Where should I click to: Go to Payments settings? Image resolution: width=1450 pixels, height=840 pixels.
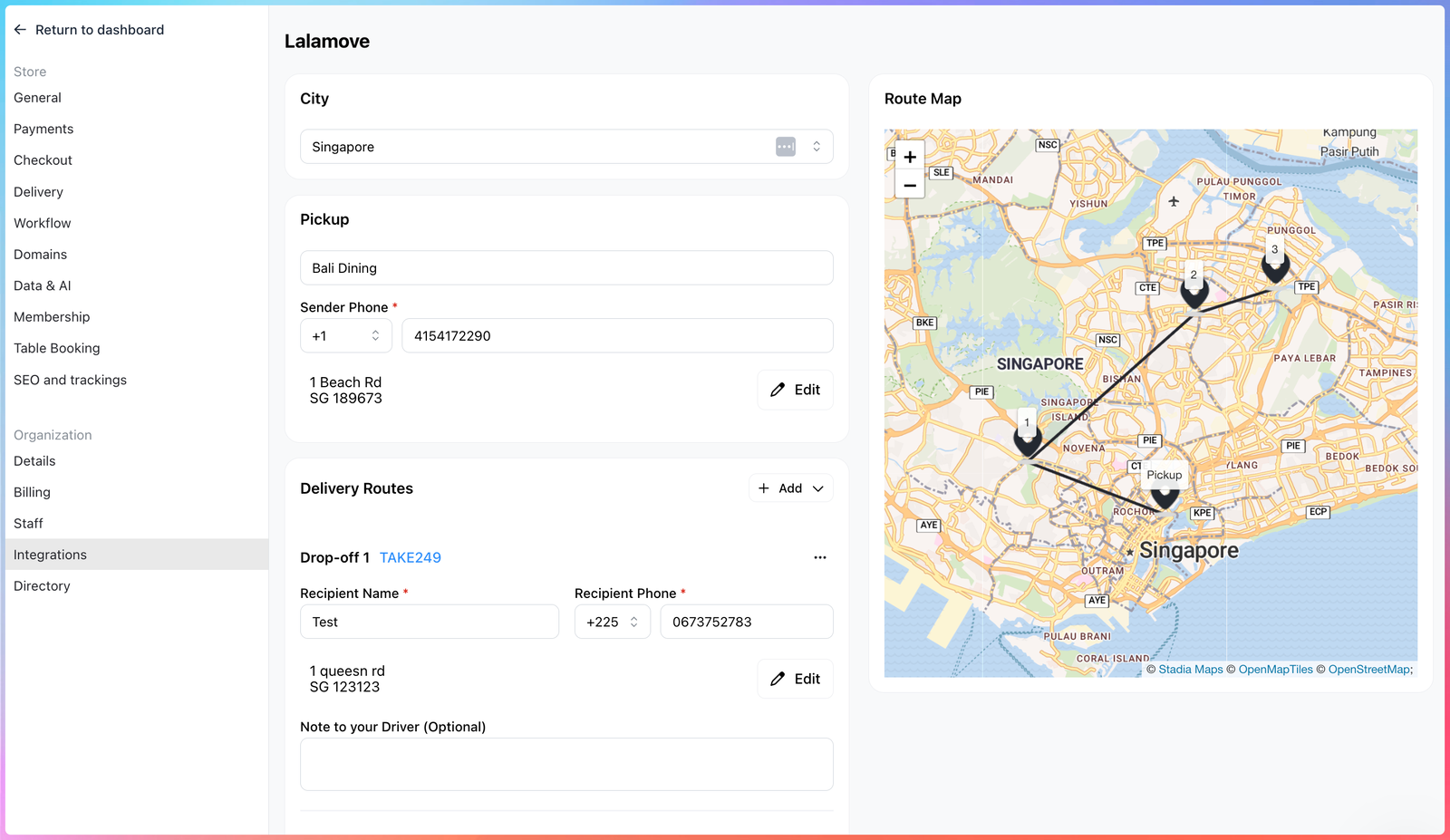coord(43,129)
